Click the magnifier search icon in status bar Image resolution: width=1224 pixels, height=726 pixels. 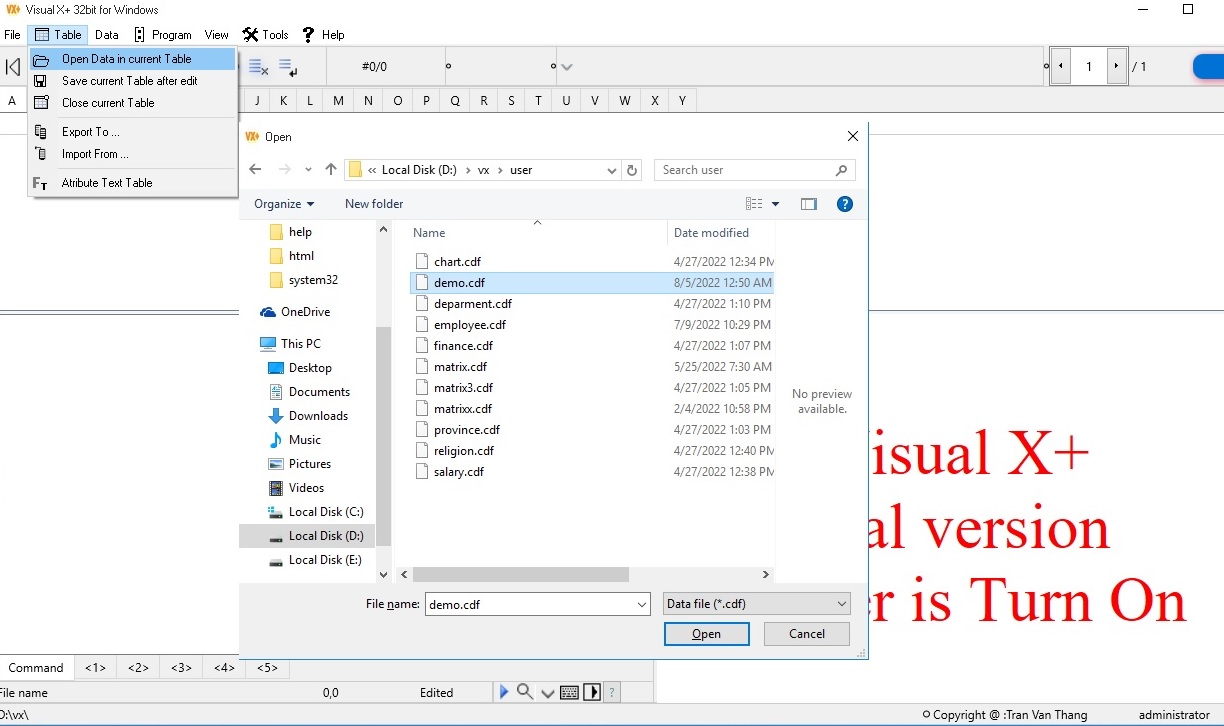pyautogui.click(x=524, y=691)
